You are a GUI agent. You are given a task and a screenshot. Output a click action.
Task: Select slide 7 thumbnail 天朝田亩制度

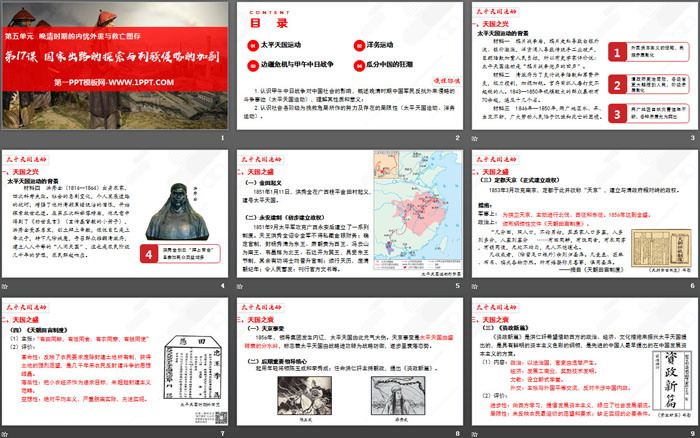(115, 361)
